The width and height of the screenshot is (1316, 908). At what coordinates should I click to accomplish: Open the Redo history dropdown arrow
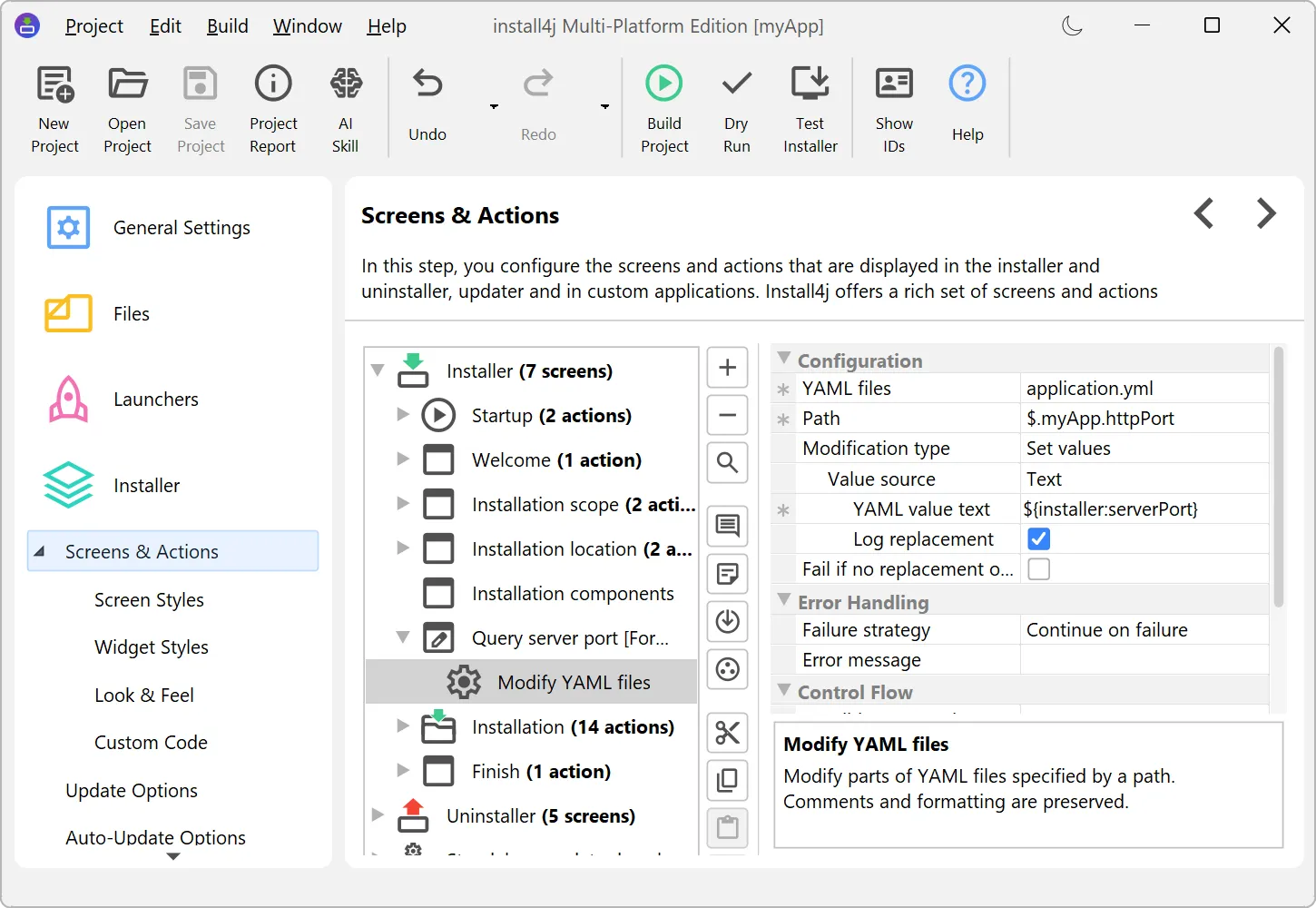pyautogui.click(x=604, y=107)
